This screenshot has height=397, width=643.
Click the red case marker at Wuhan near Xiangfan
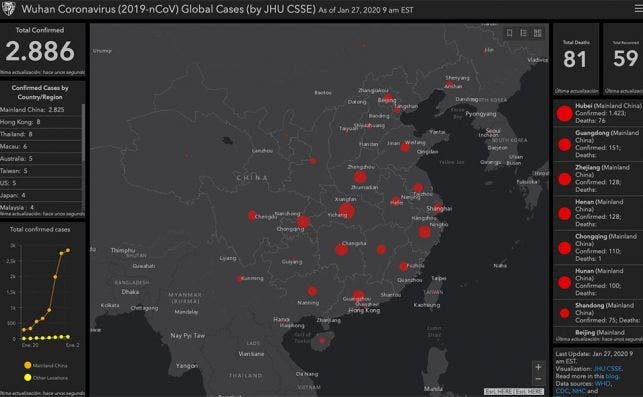coord(347,211)
